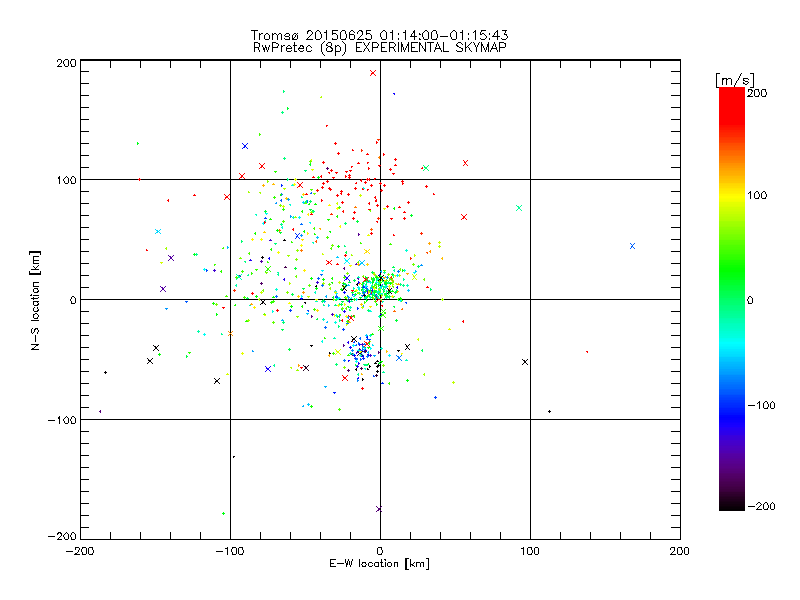
Task: Select the purple X marker near the plot bottom
Action: coord(379,509)
